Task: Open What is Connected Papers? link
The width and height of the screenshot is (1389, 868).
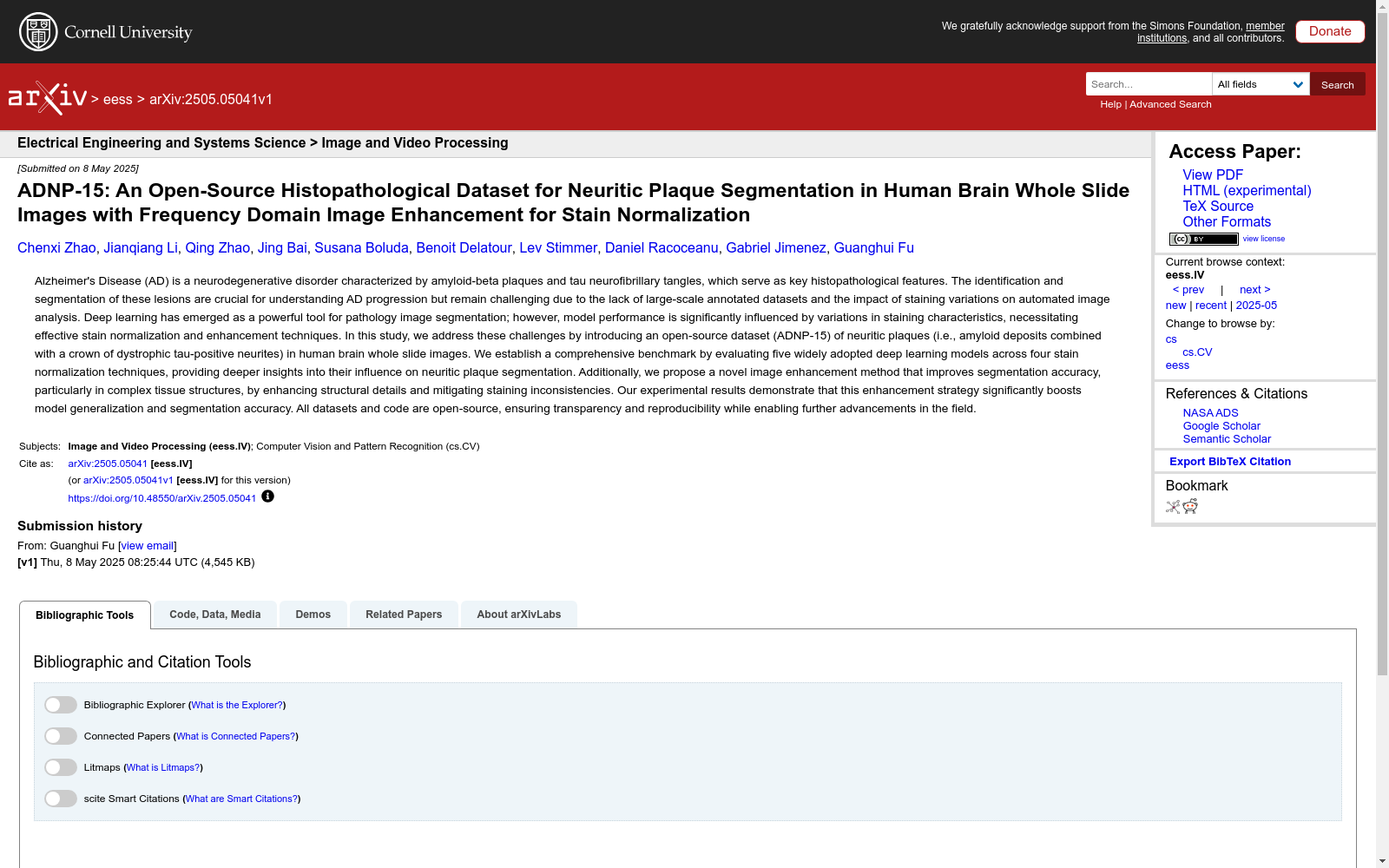Action: [236, 736]
